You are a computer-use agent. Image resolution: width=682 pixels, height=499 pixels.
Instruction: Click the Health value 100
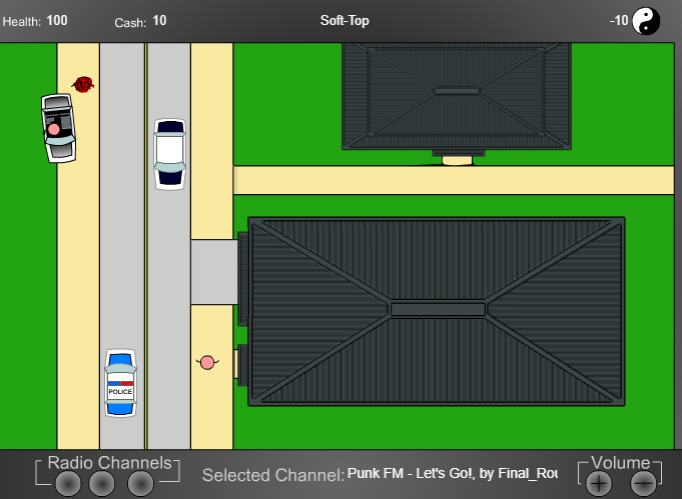(57, 20)
